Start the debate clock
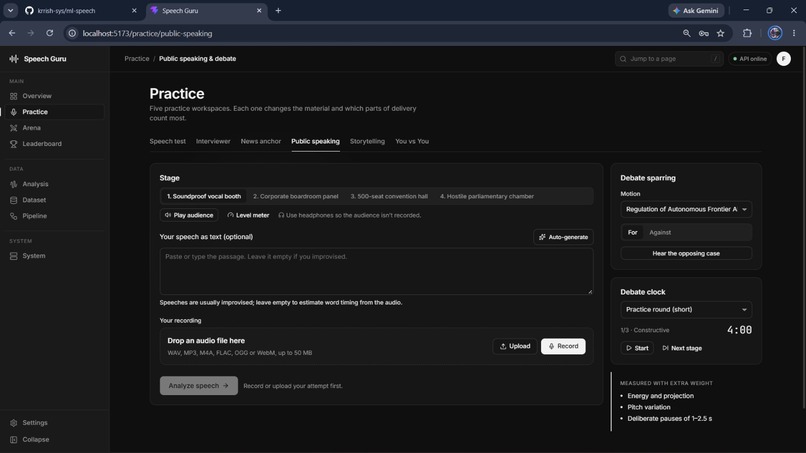 click(637, 348)
